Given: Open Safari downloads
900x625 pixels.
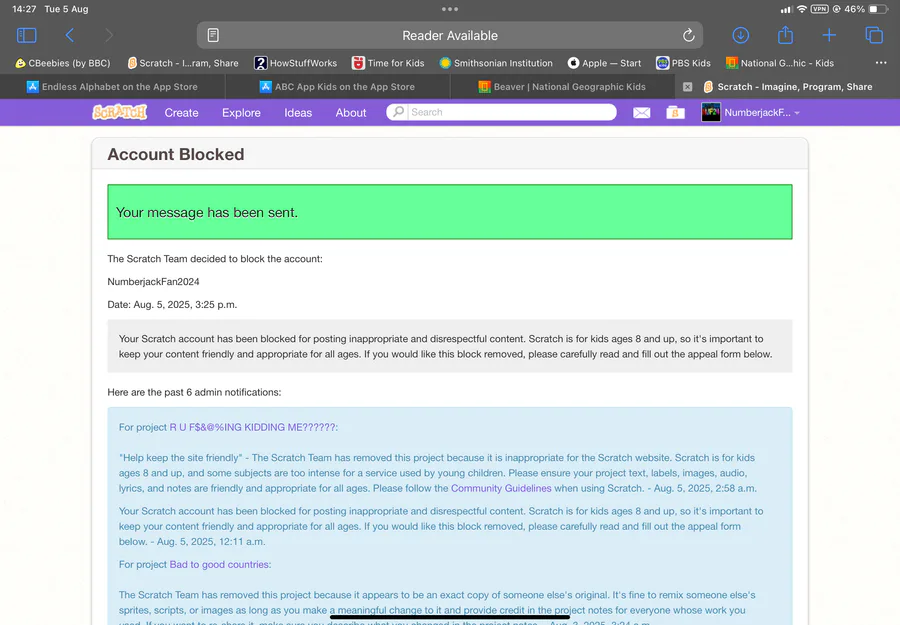Looking at the screenshot, I should point(740,36).
